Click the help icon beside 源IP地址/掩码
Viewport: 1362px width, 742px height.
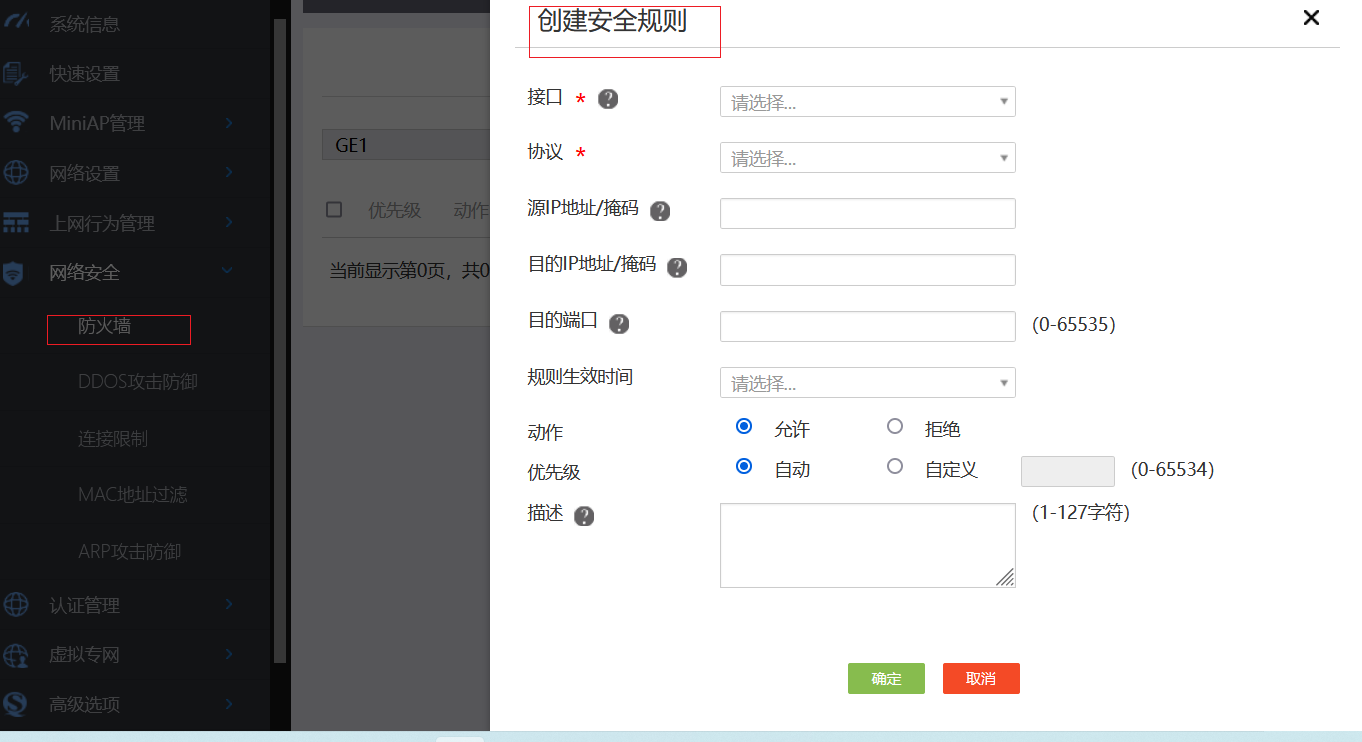pyautogui.click(x=660, y=211)
